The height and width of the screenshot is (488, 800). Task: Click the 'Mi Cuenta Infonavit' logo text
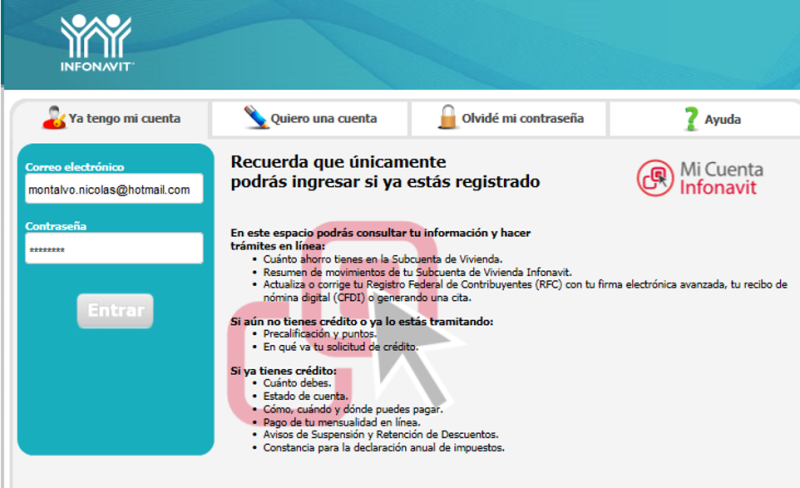721,178
